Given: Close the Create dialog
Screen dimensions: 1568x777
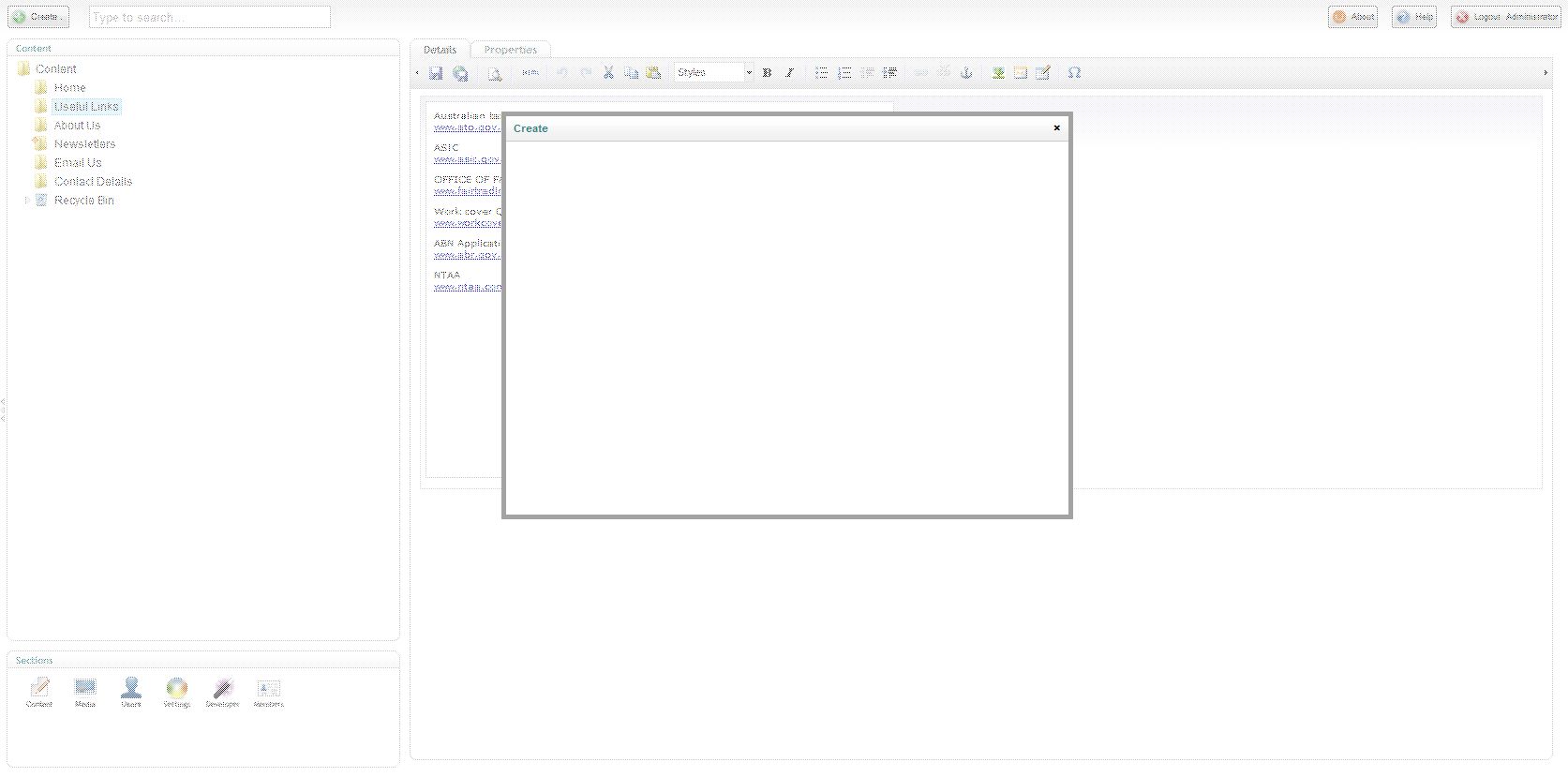Looking at the screenshot, I should (1056, 128).
